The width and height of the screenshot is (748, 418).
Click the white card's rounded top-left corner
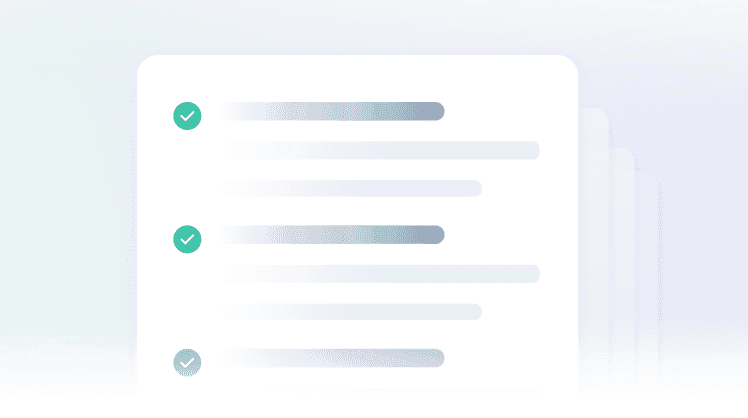(147, 64)
